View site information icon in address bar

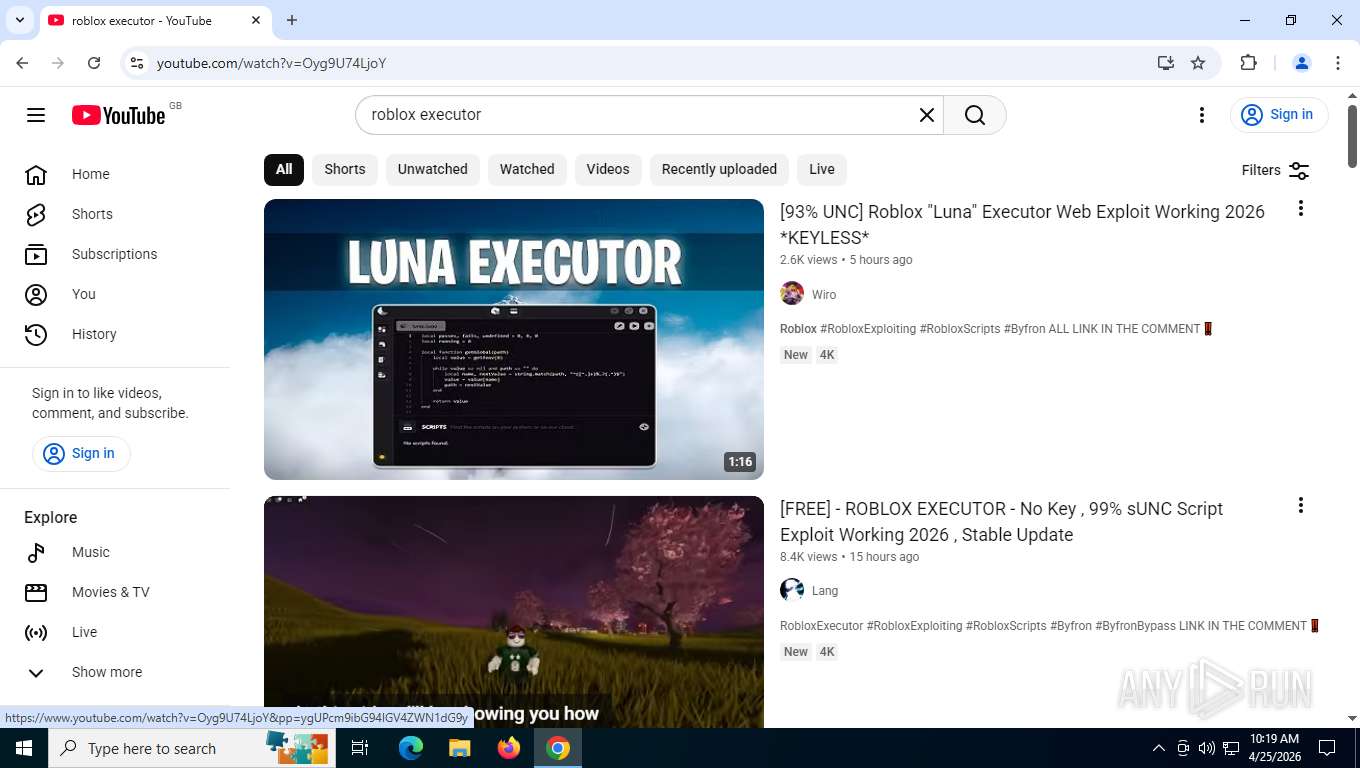138,63
